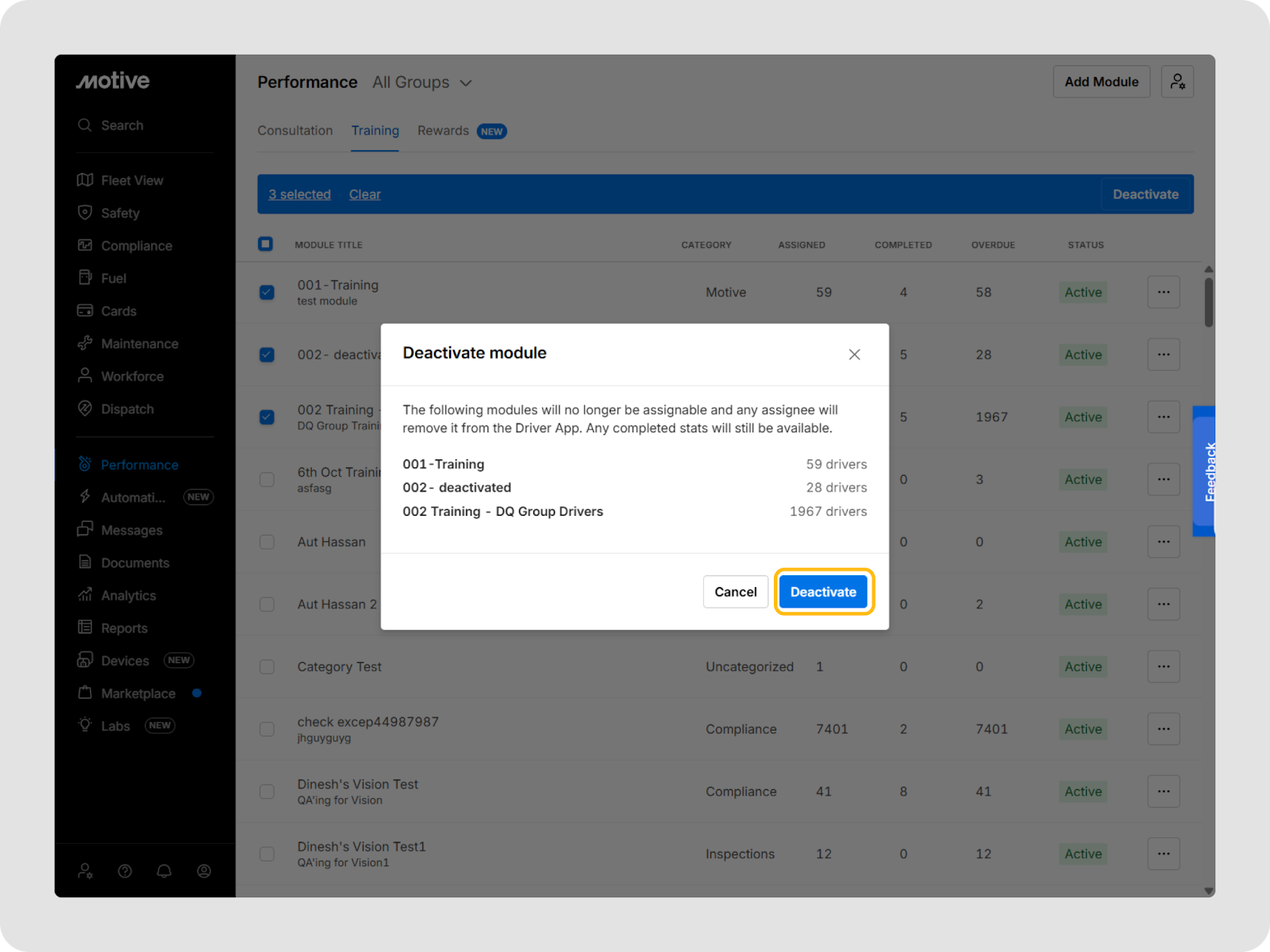Click the module list vertical scrollbar

point(1208,301)
